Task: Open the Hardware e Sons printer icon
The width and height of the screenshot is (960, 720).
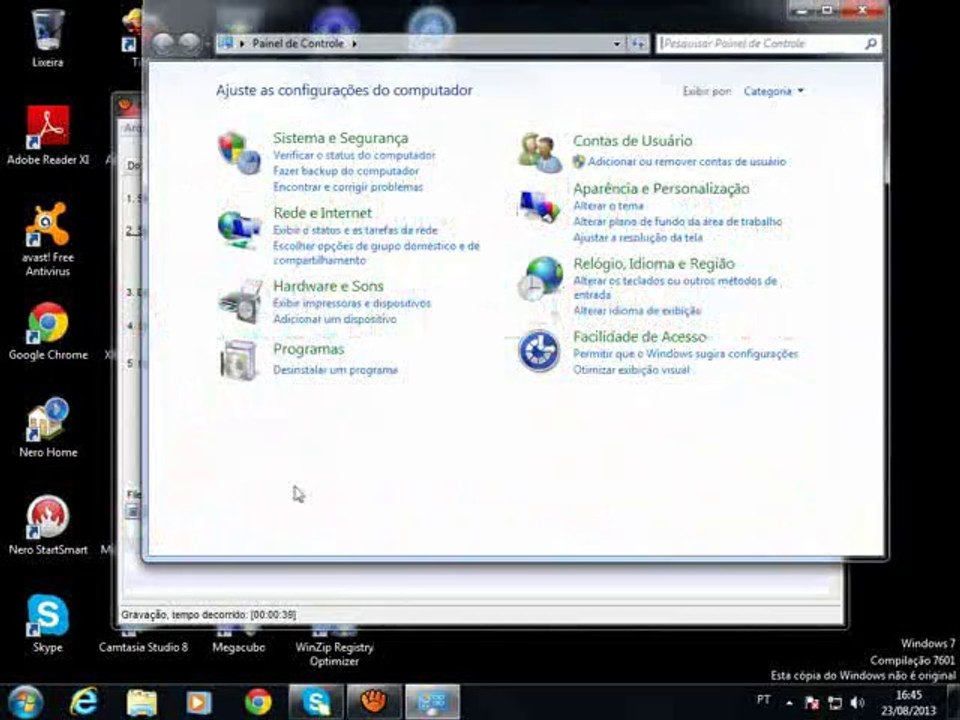Action: 240,302
